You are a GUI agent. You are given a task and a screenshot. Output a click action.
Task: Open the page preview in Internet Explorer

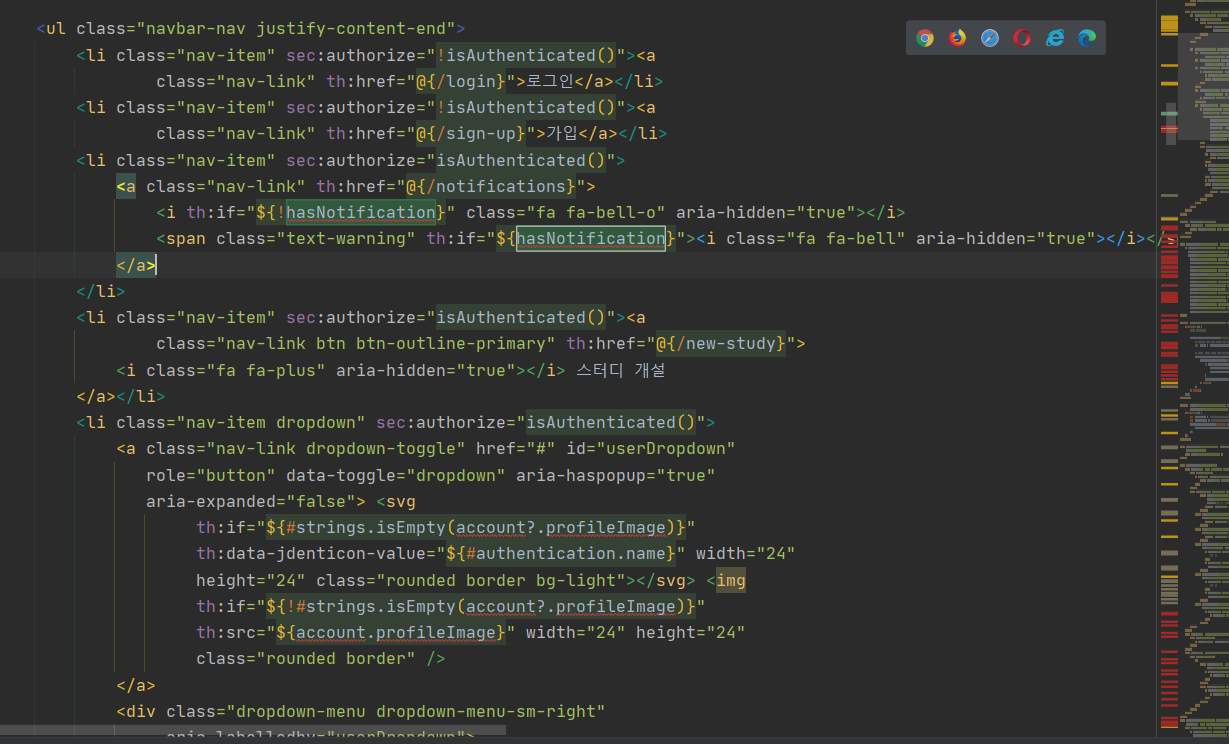coord(1055,38)
